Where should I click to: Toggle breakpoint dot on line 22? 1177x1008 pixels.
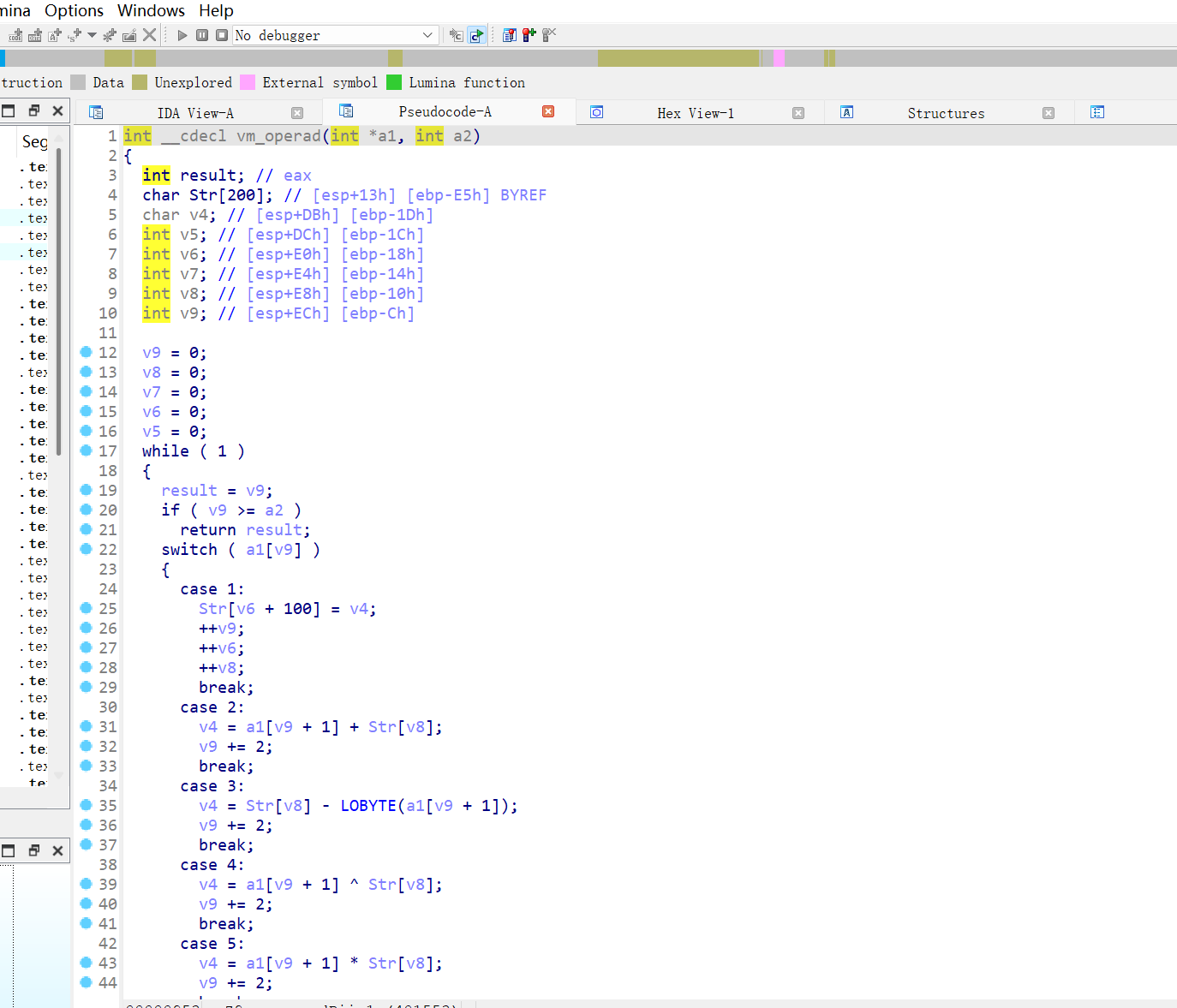click(86, 549)
